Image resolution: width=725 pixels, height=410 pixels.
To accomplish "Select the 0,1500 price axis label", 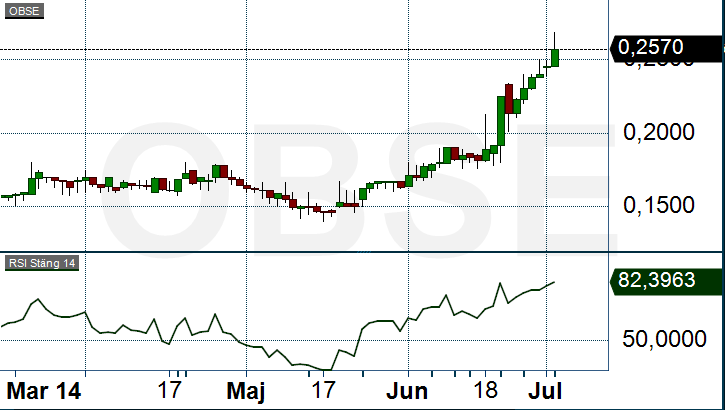I will point(659,205).
